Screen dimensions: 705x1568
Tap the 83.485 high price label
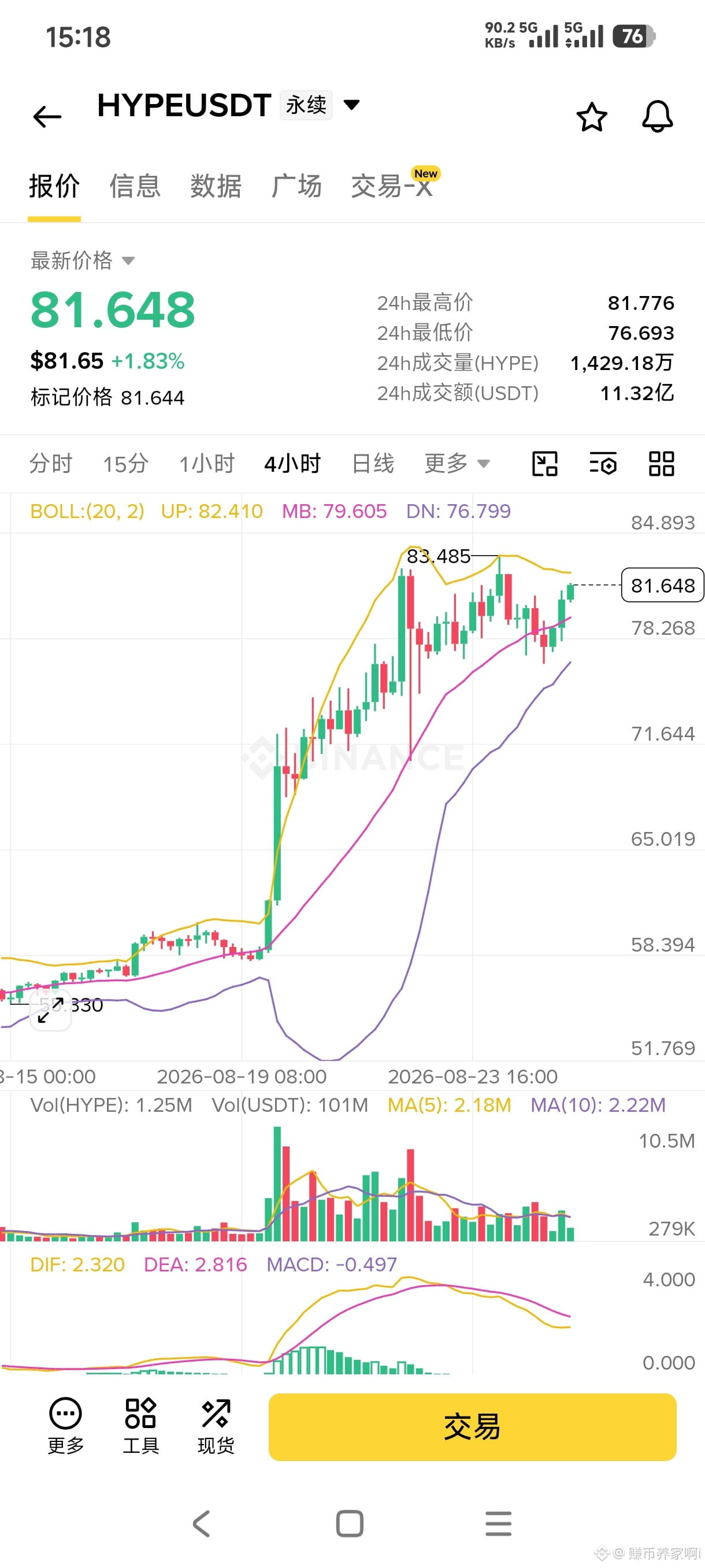click(439, 556)
